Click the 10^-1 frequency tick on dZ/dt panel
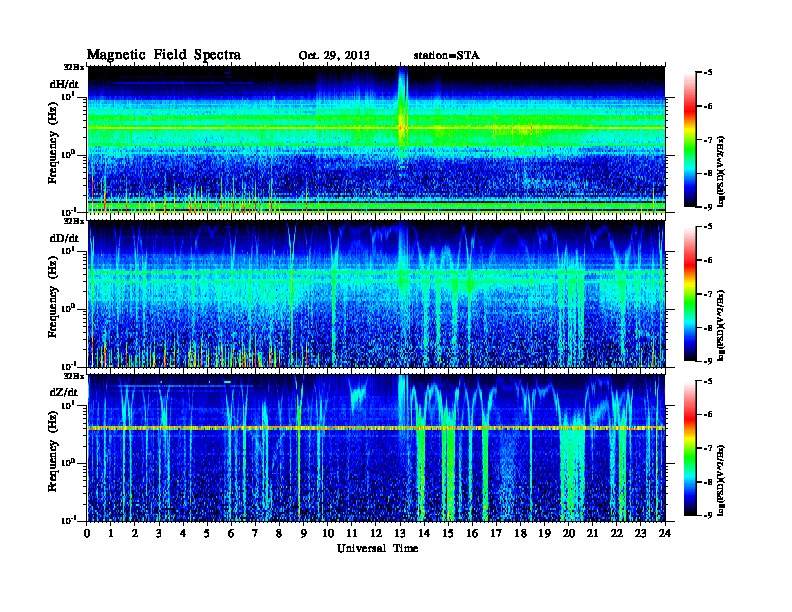This screenshot has width=792, height=612. click(67, 520)
